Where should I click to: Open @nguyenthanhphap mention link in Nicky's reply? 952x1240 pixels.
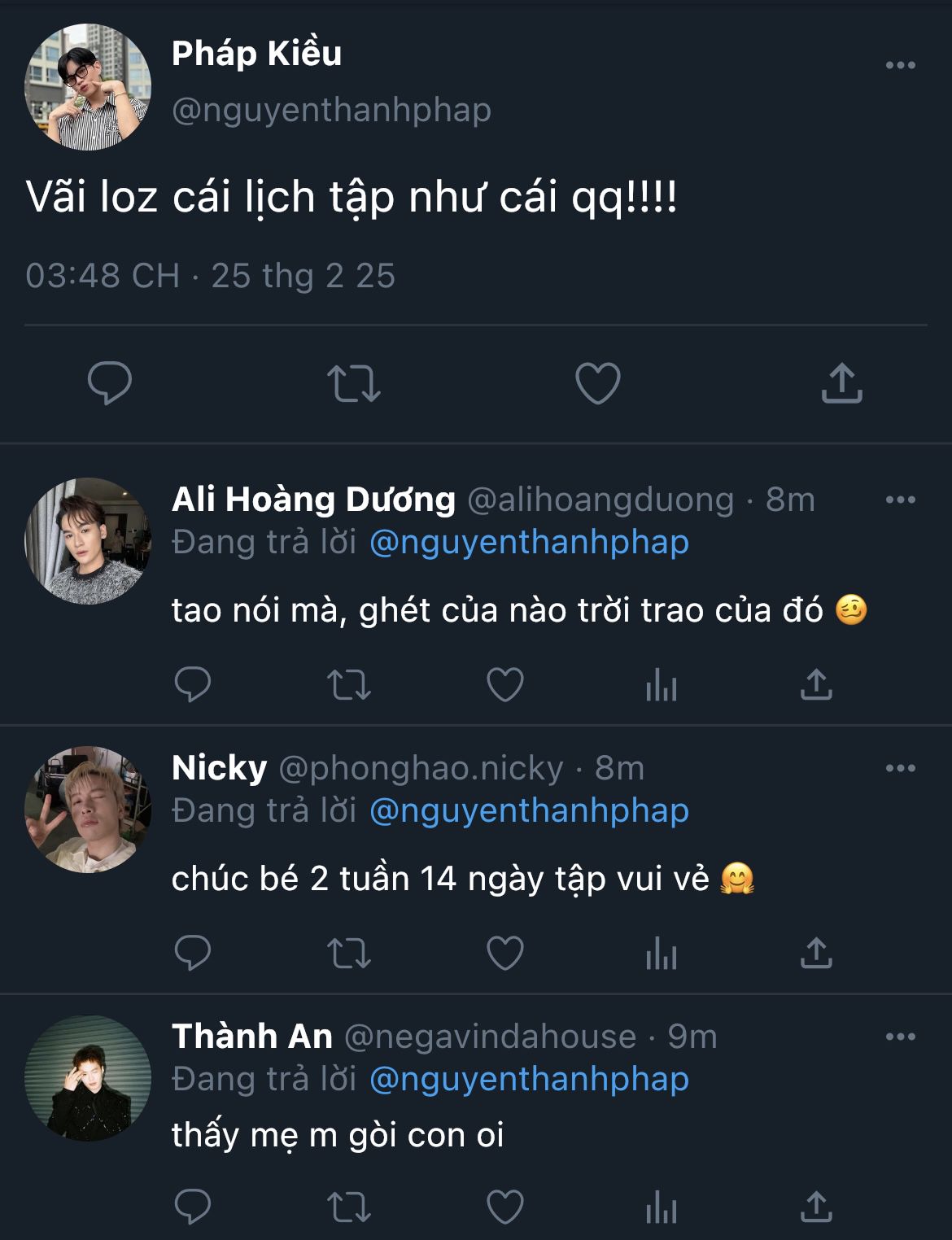529,810
